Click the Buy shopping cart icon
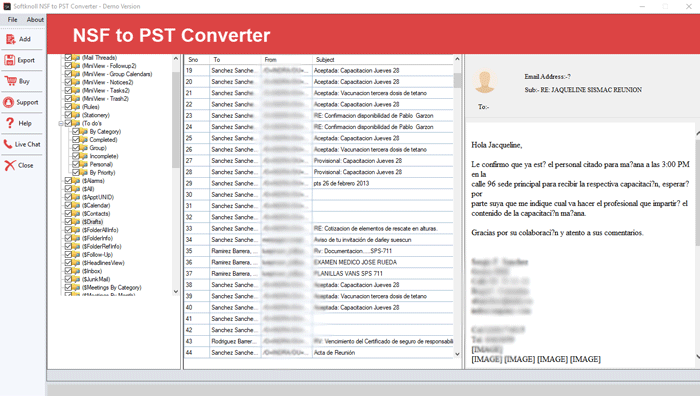 tap(10, 81)
